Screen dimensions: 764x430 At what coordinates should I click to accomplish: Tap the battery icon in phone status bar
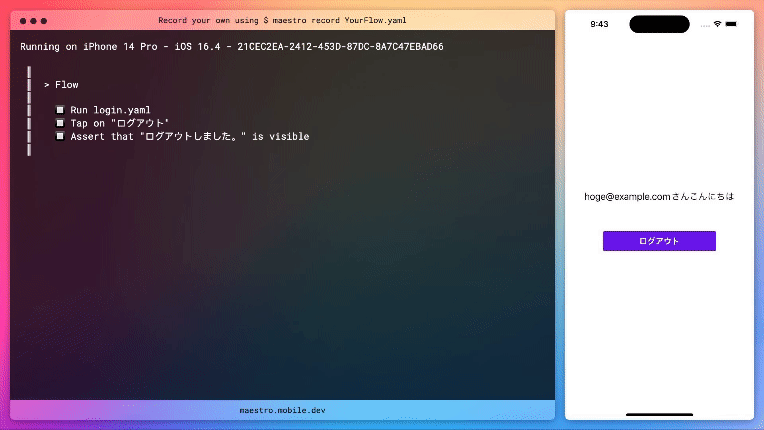(x=733, y=24)
